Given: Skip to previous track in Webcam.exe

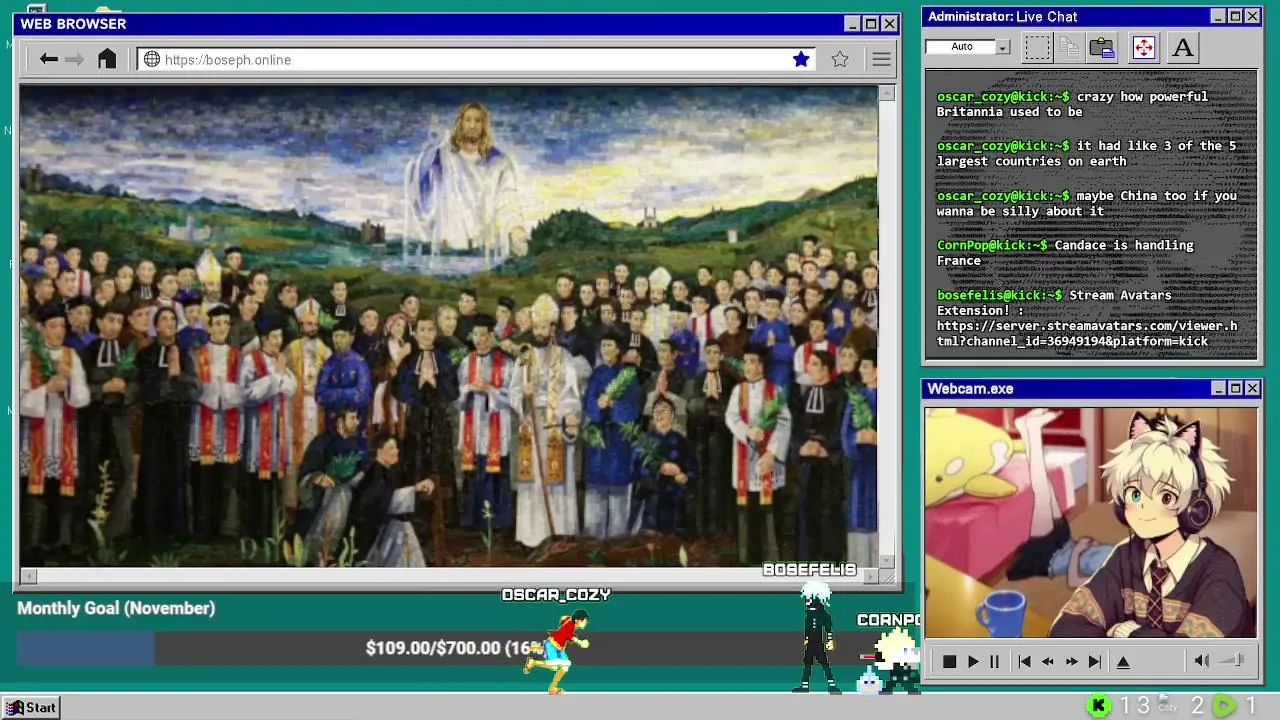Looking at the screenshot, I should [1024, 661].
